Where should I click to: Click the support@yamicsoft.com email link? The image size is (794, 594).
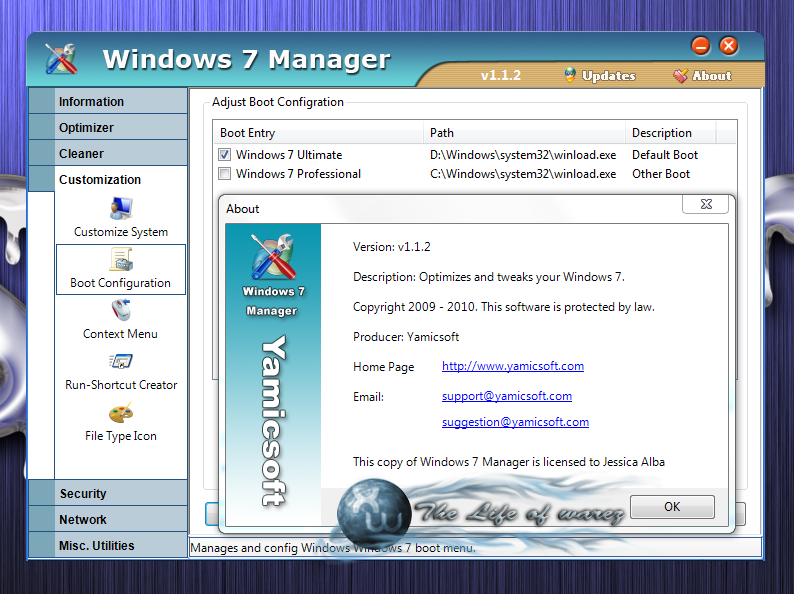tap(506, 396)
